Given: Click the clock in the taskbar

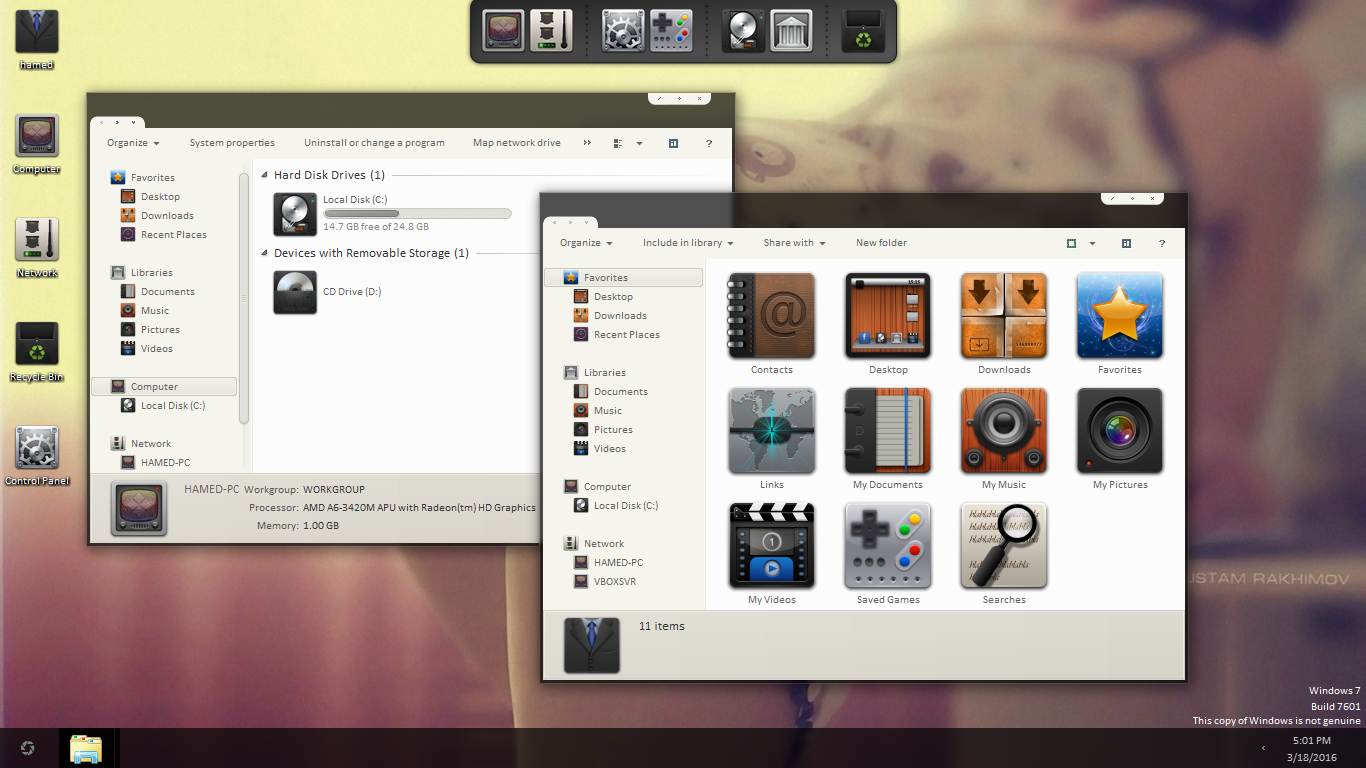Looking at the screenshot, I should click(x=1311, y=748).
